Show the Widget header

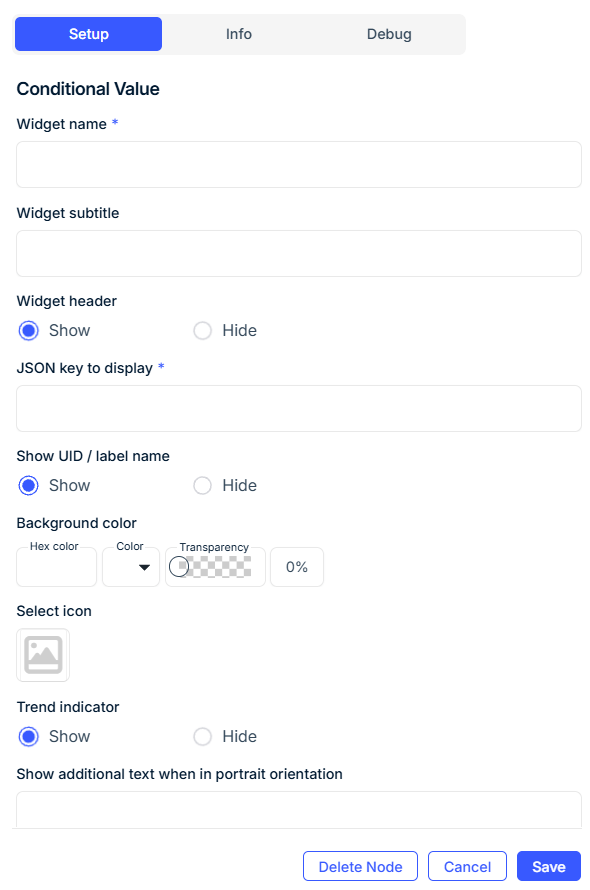tap(28, 330)
